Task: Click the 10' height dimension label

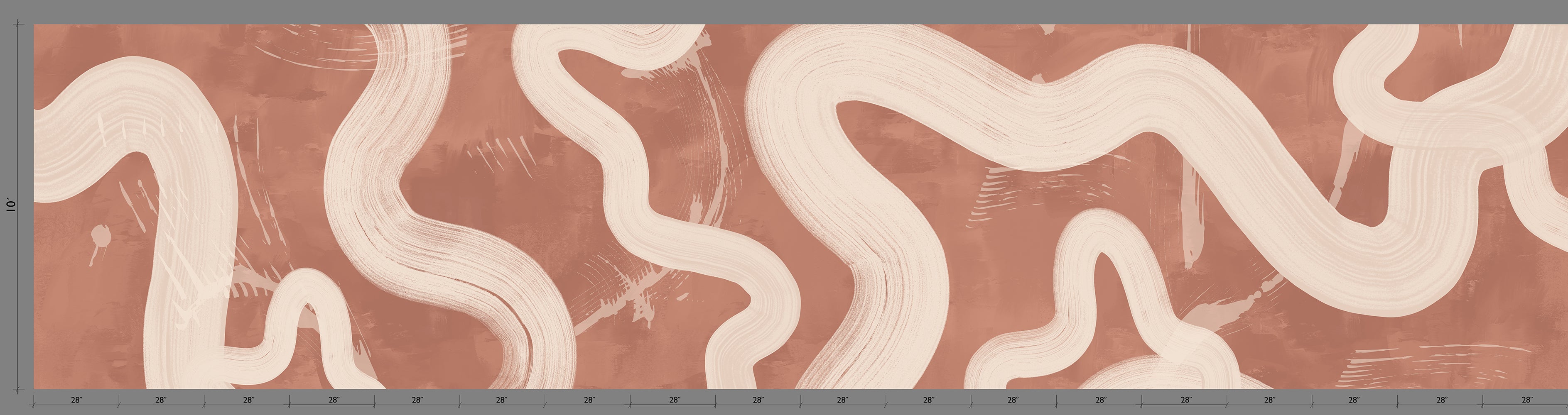Action: (11, 205)
